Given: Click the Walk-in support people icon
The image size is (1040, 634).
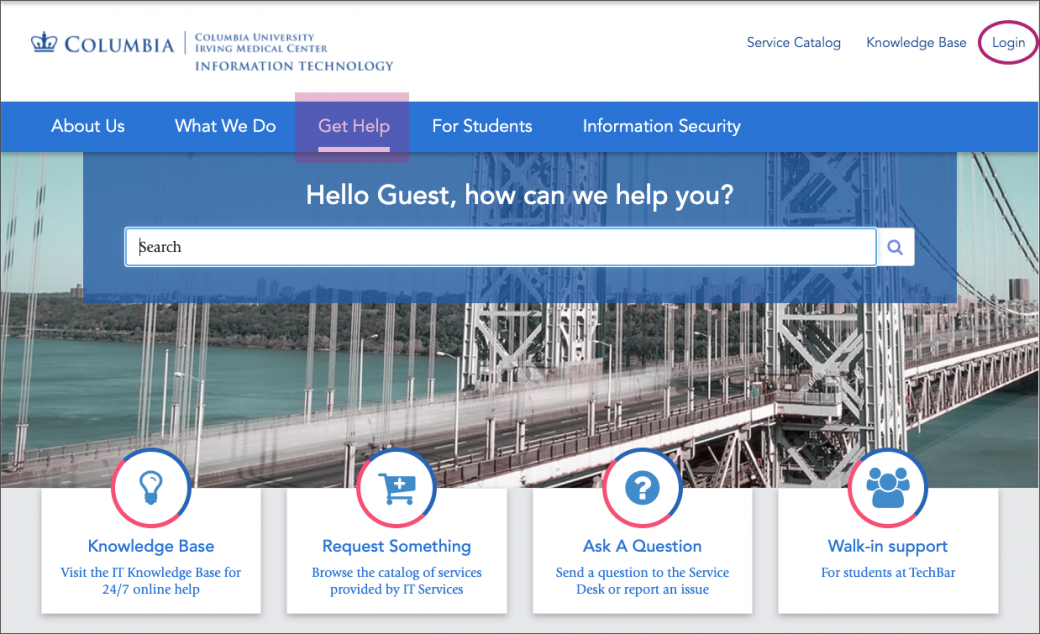Looking at the screenshot, I should (x=887, y=488).
